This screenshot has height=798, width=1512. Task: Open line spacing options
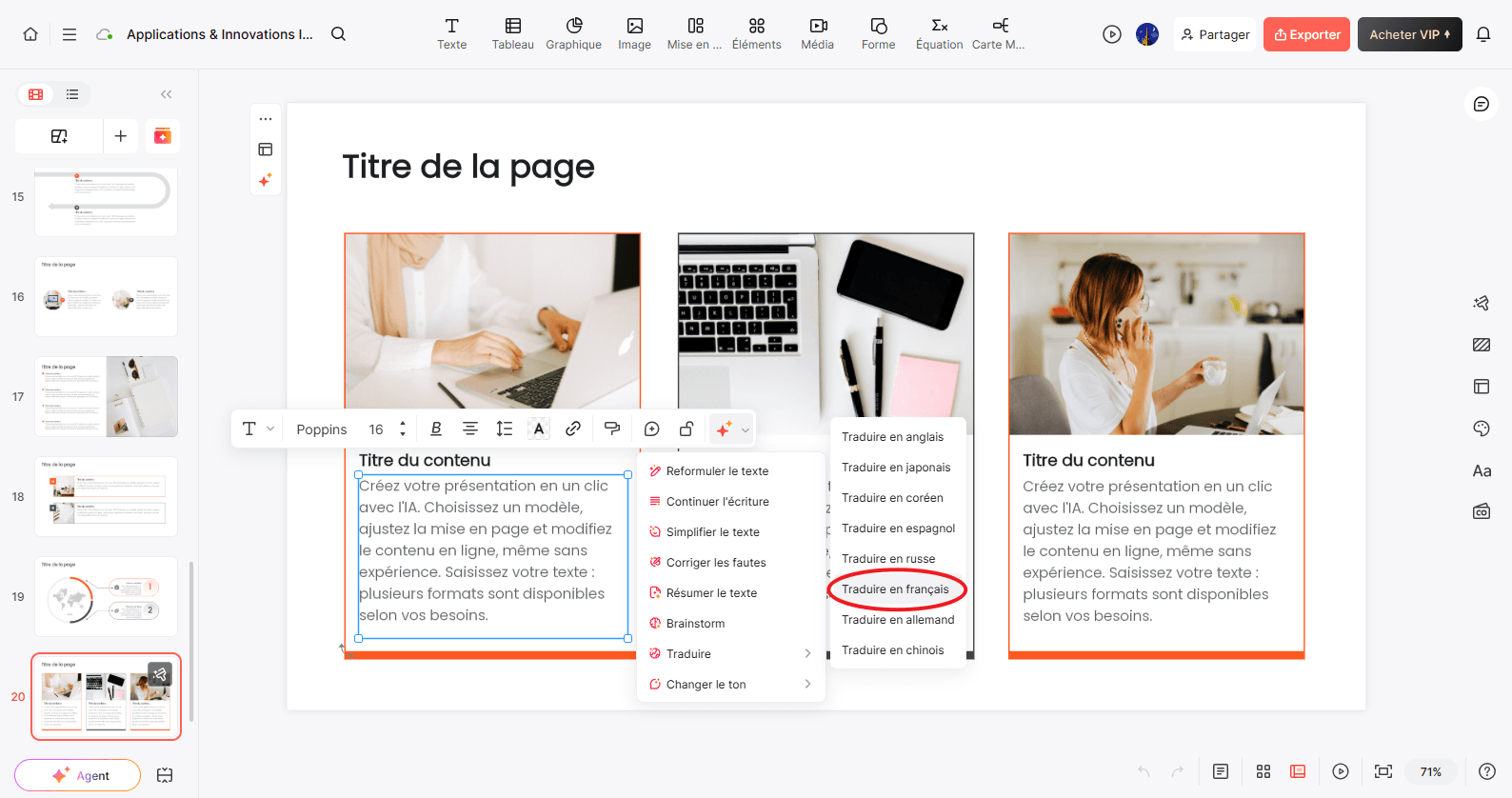(505, 429)
